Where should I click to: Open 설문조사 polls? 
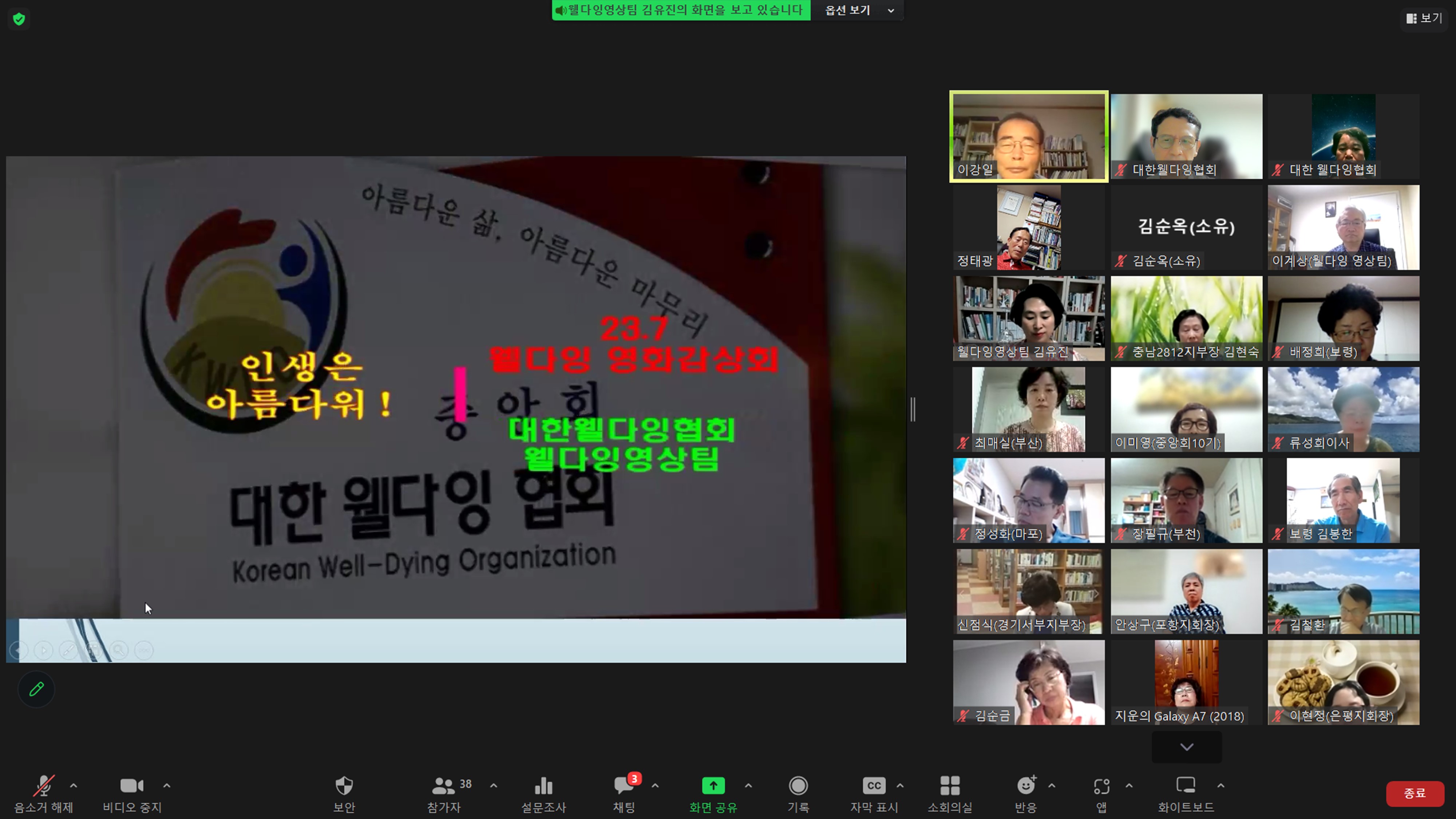pos(543,794)
